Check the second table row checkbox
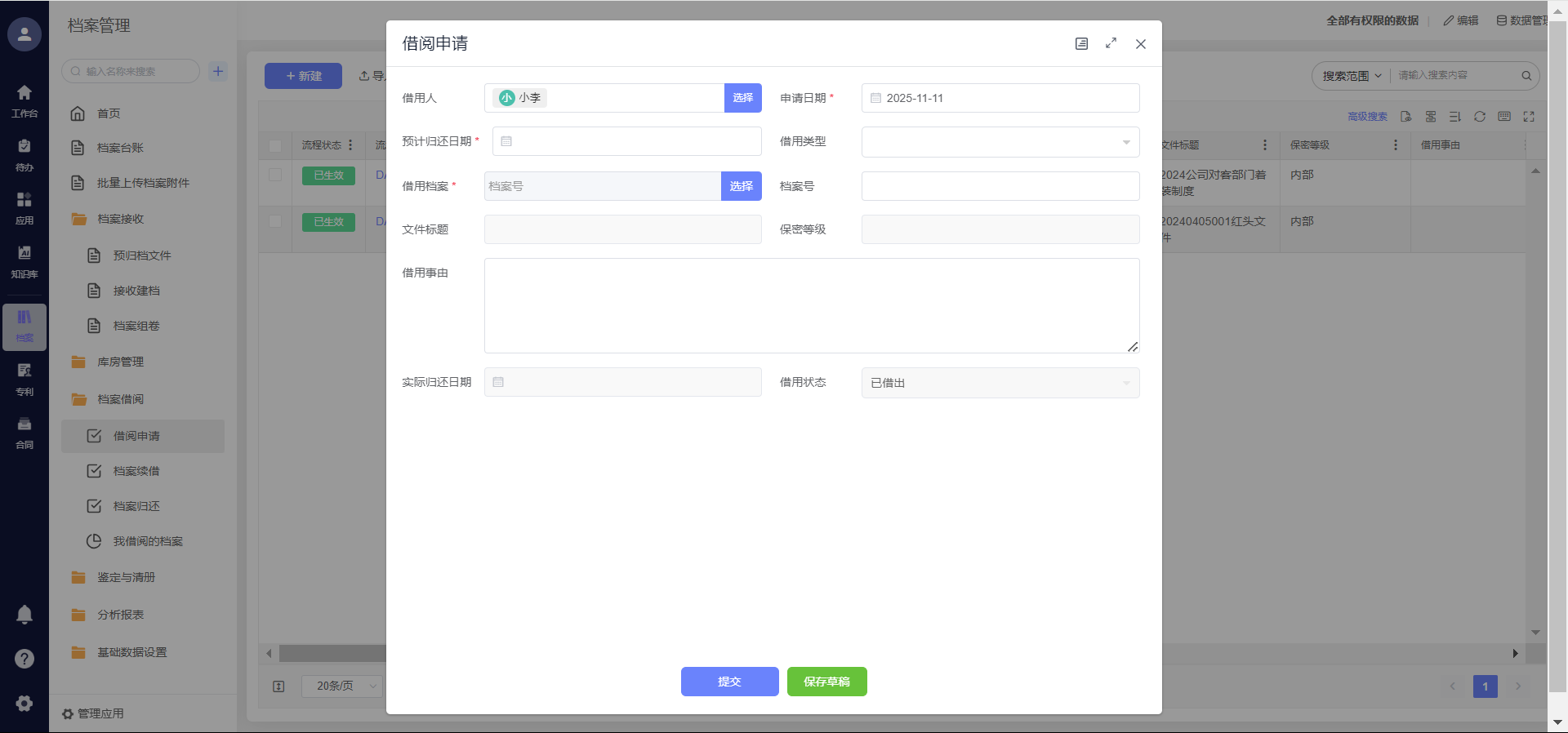1568x733 pixels. click(275, 221)
